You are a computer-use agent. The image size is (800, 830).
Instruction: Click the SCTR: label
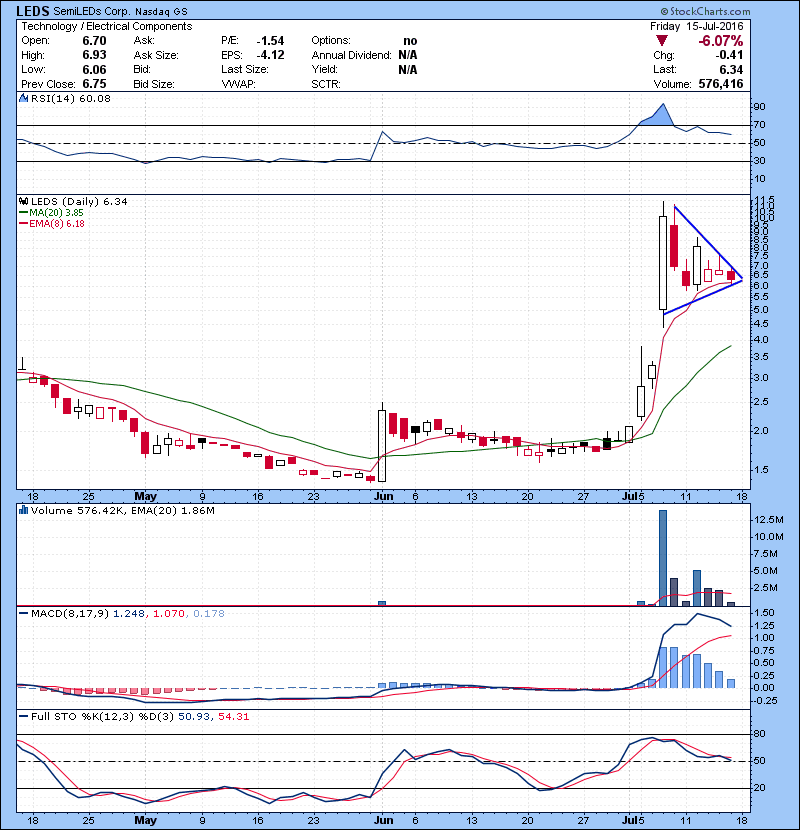[x=326, y=84]
